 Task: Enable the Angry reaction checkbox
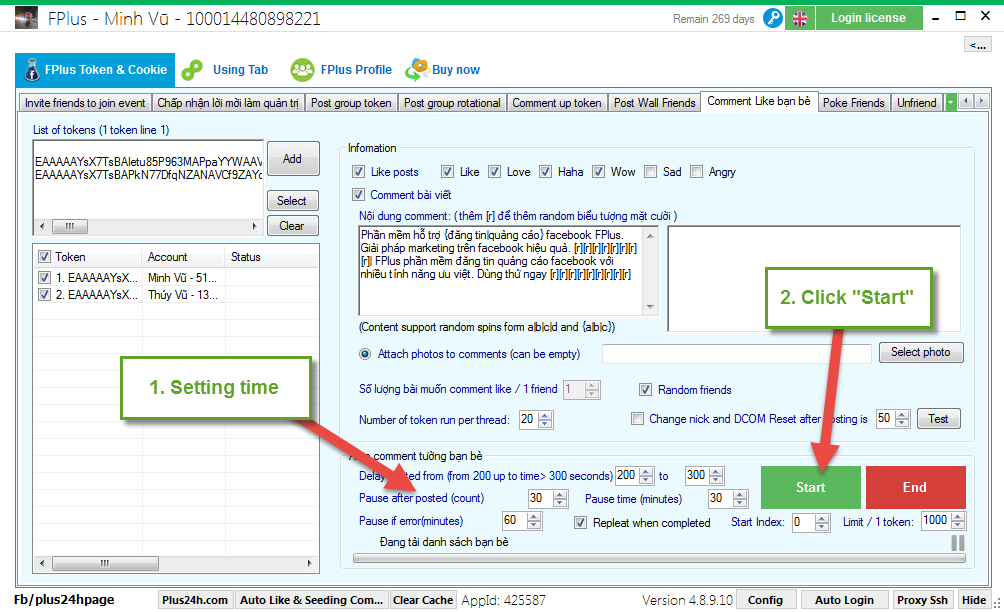pos(697,172)
